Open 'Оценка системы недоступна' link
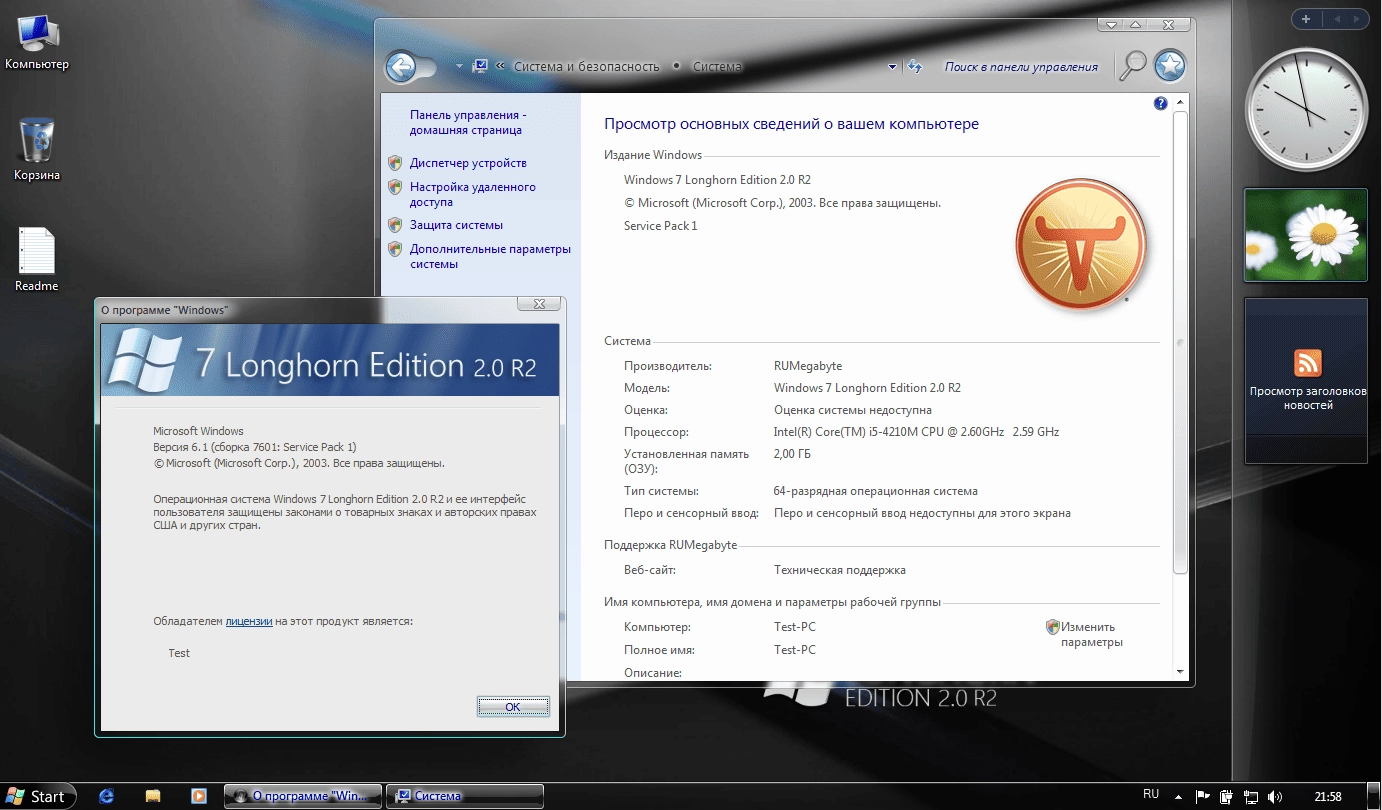1382x810 pixels. (853, 410)
